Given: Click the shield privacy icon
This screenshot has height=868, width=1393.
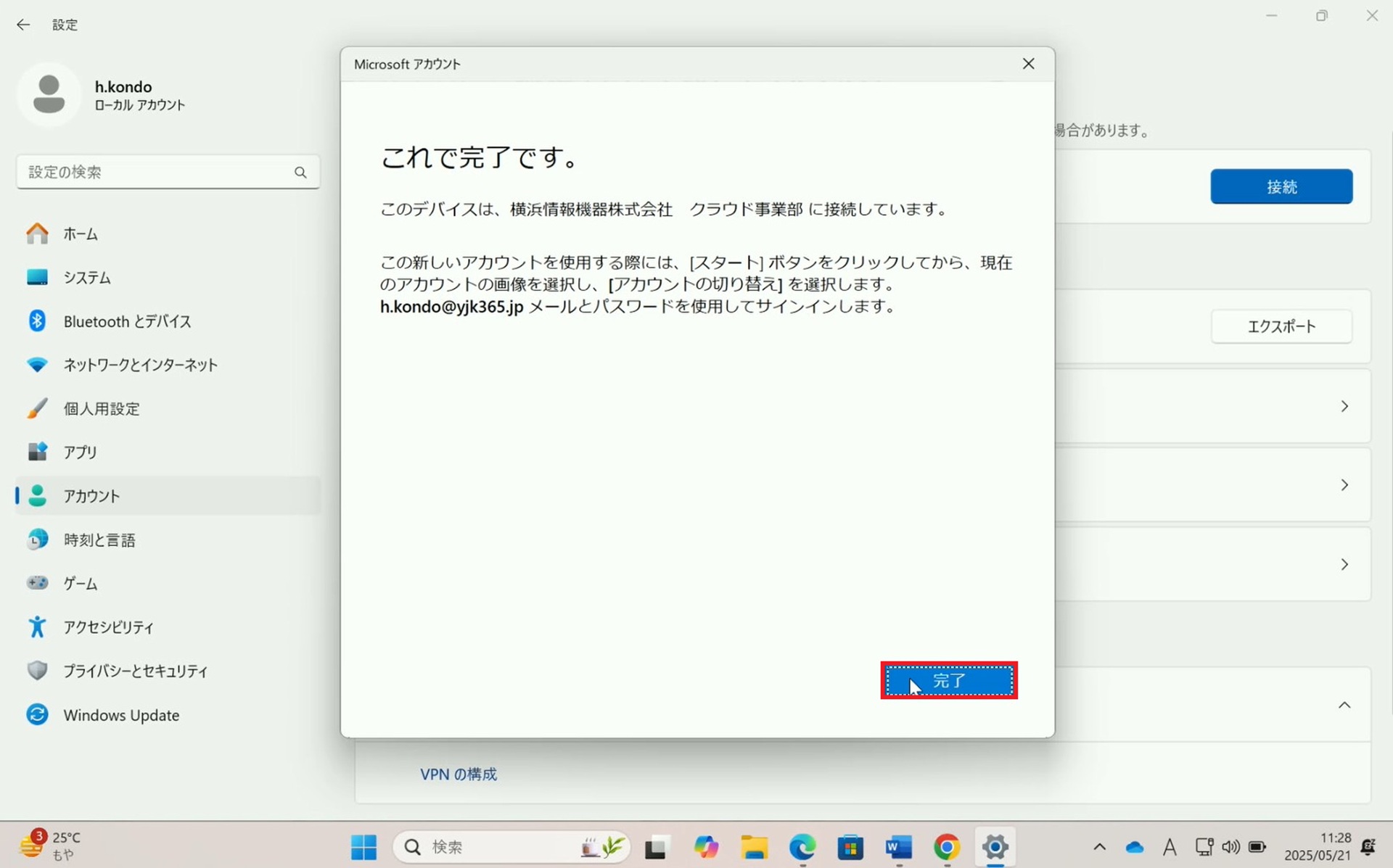Looking at the screenshot, I should (x=37, y=670).
